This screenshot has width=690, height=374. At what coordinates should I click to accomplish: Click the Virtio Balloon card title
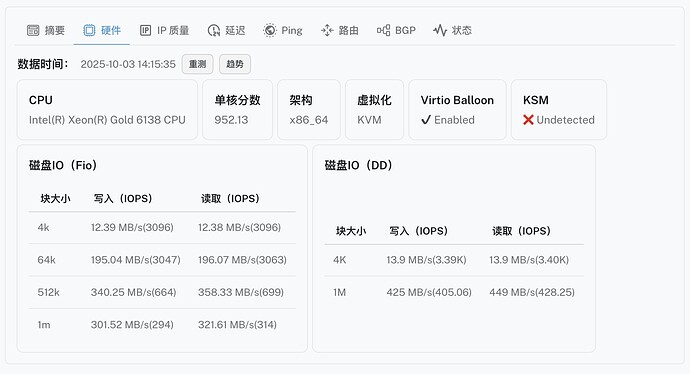[457, 100]
